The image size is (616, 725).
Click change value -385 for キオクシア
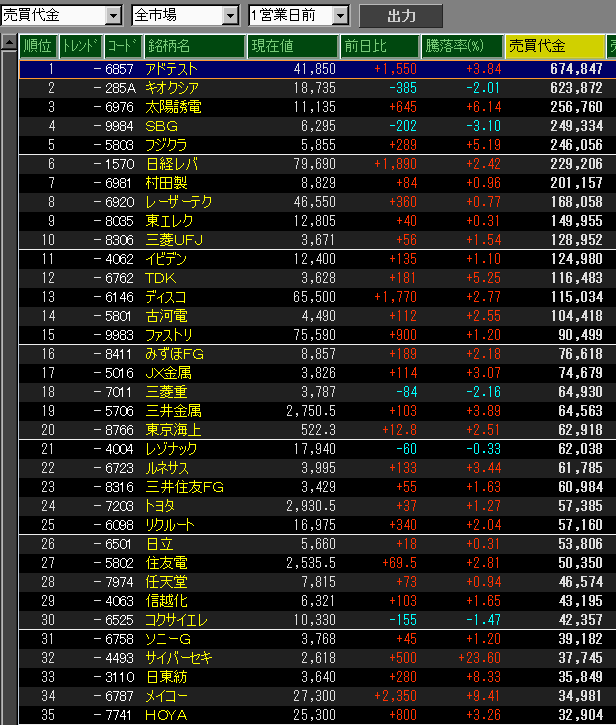403,88
